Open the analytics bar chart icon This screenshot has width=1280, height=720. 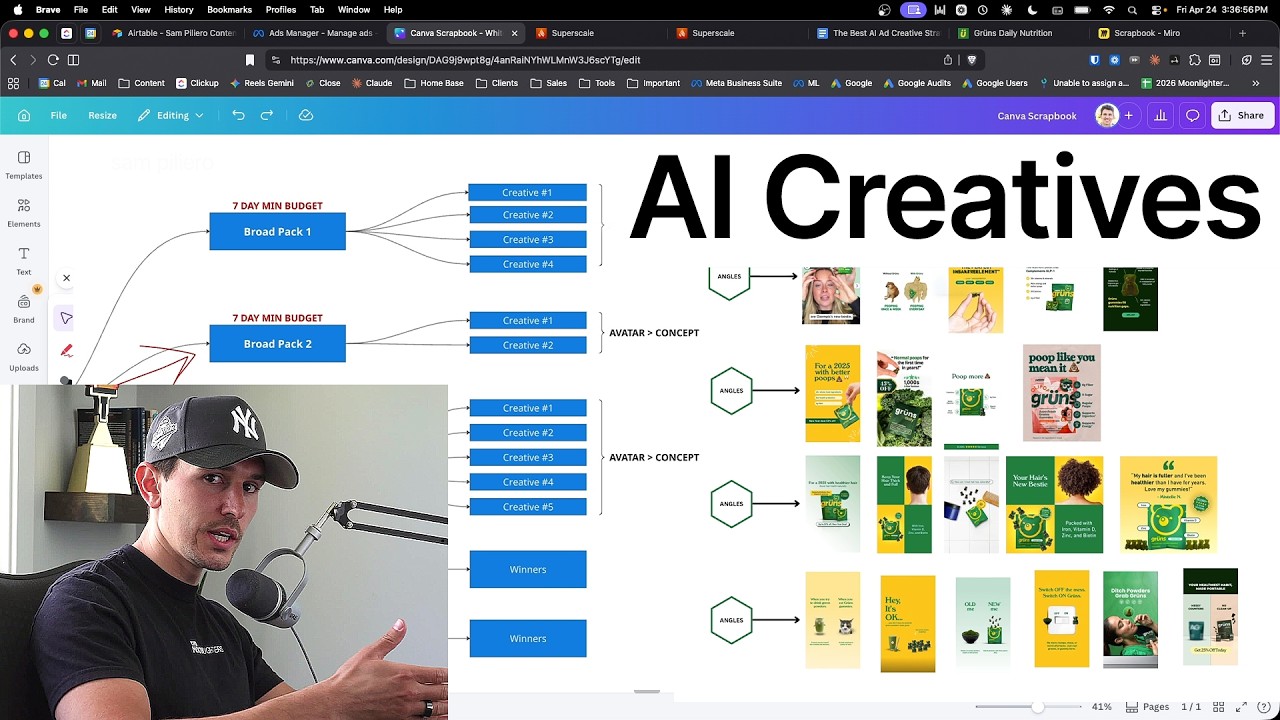(x=1160, y=116)
